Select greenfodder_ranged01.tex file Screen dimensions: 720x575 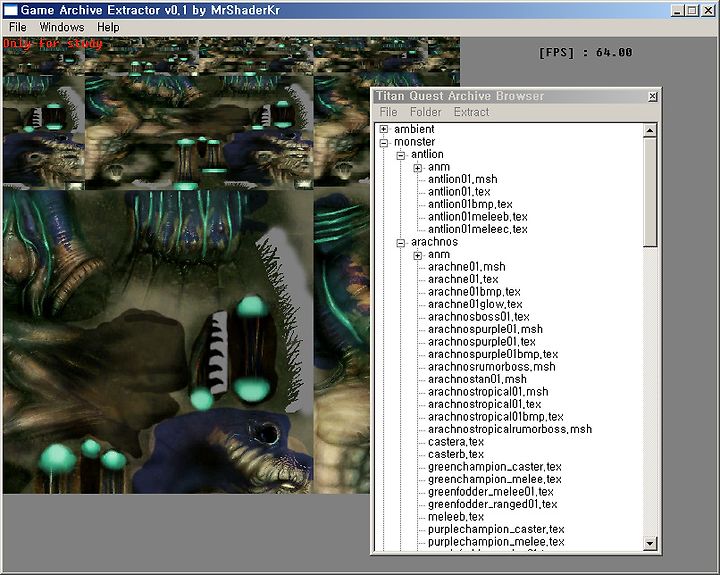tap(492, 504)
